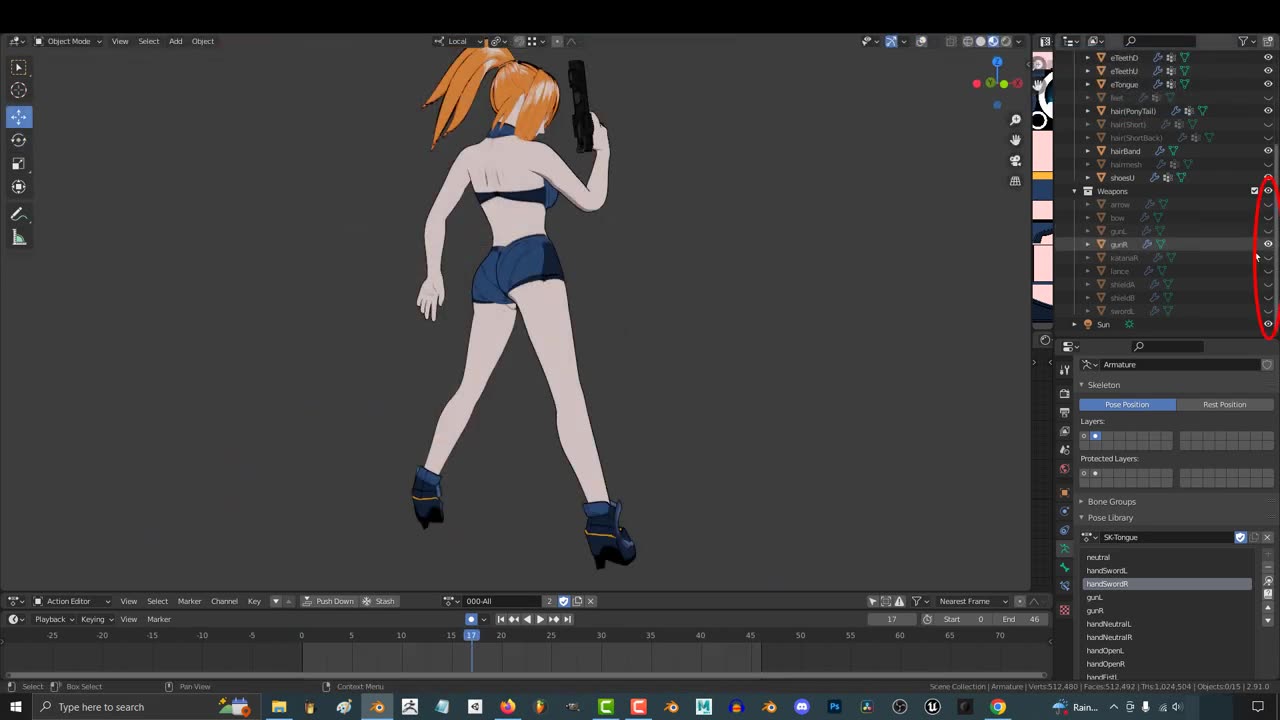Viewport: 1280px width, 720px height.
Task: Open the Keying menu in timeline
Action: pyautogui.click(x=97, y=619)
